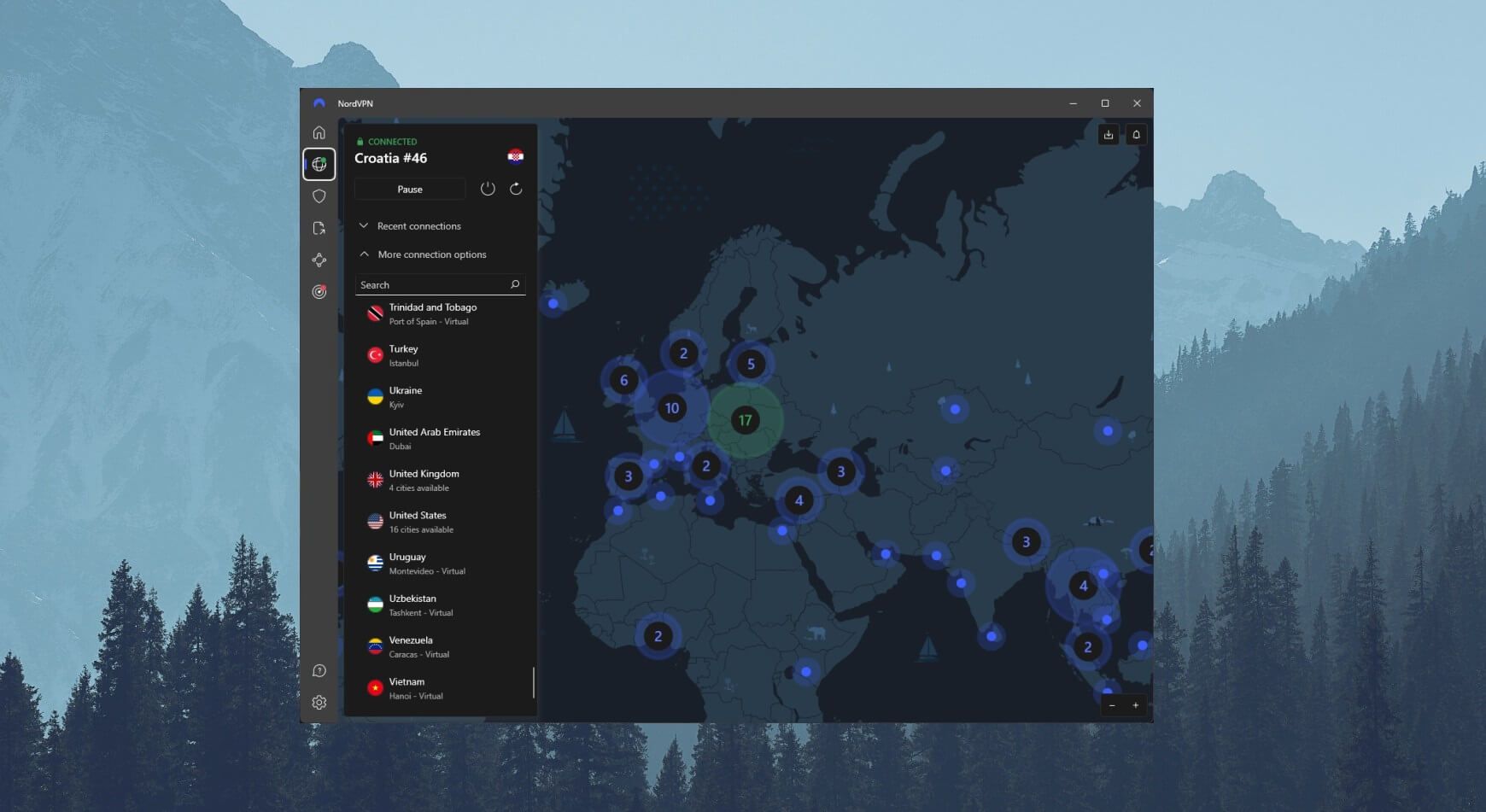Image resolution: width=1486 pixels, height=812 pixels.
Task: Open the Meshnet sidebar icon
Action: [319, 260]
